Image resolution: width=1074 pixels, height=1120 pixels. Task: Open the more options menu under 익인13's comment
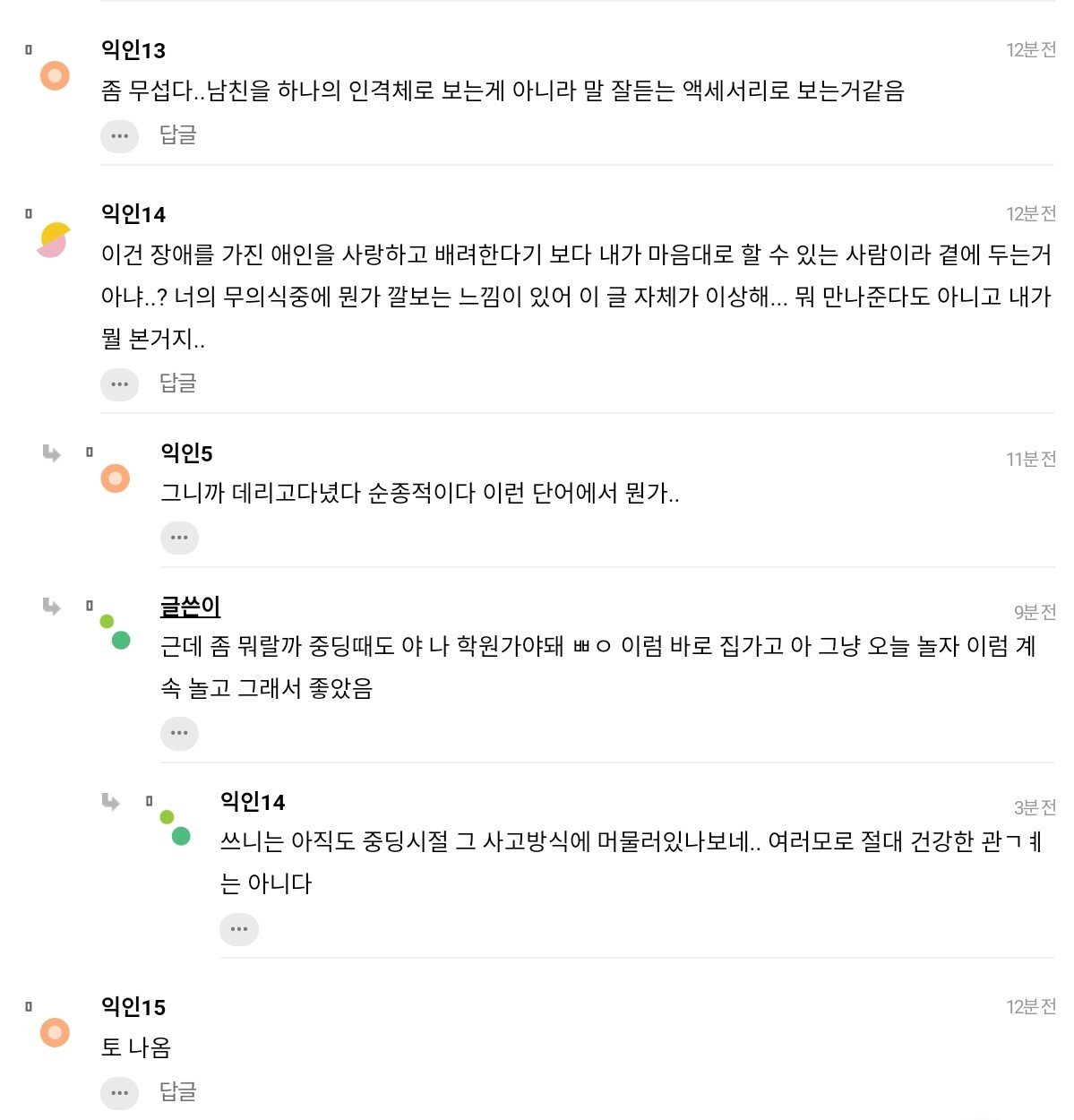click(x=119, y=136)
